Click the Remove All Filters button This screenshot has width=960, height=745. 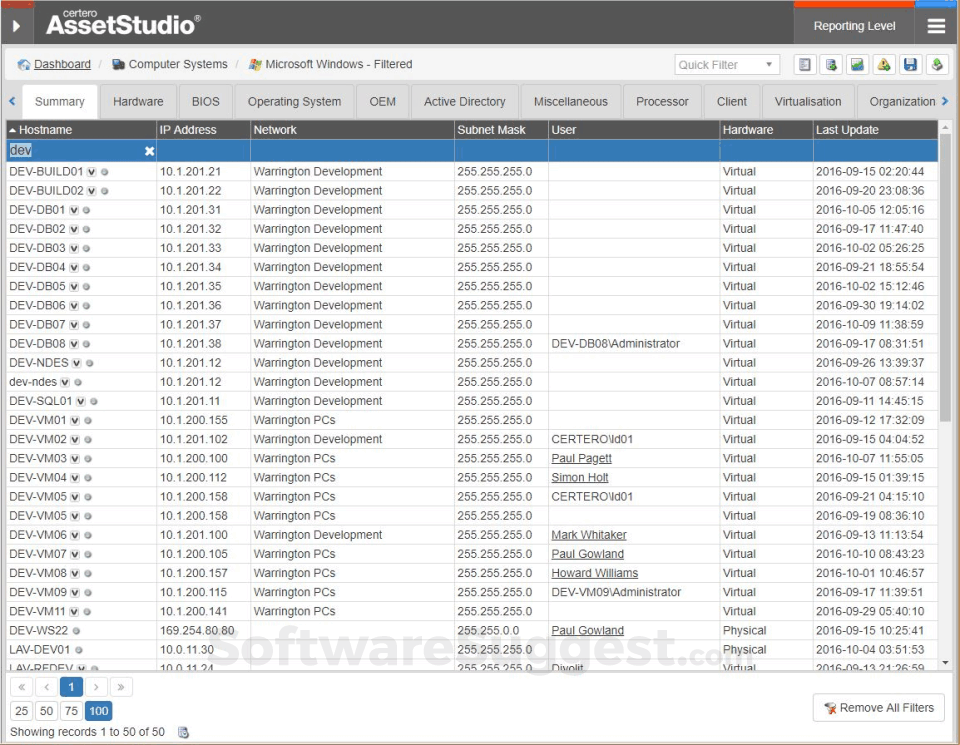(x=878, y=708)
